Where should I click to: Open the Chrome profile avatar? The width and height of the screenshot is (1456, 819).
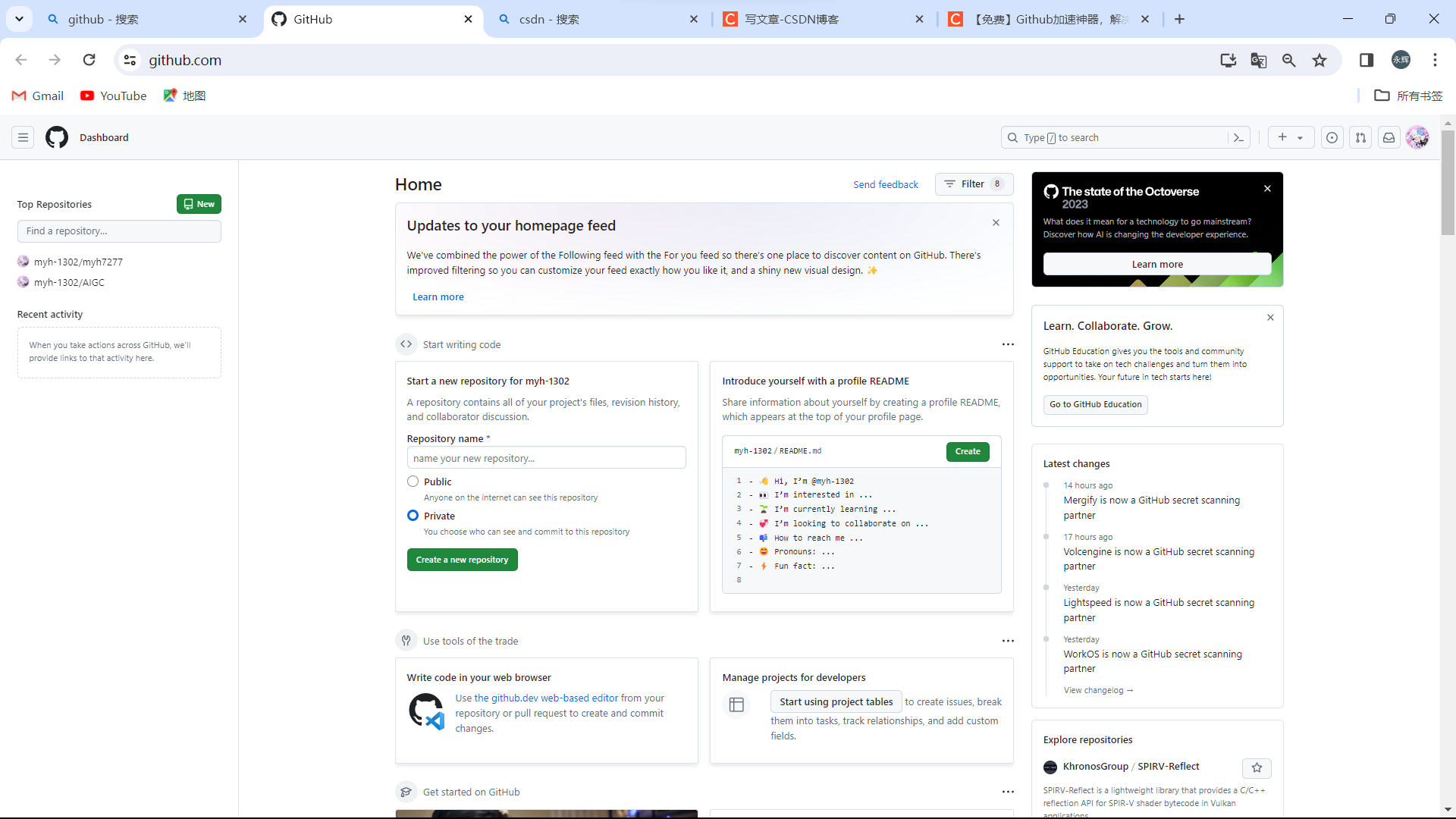pyautogui.click(x=1401, y=60)
